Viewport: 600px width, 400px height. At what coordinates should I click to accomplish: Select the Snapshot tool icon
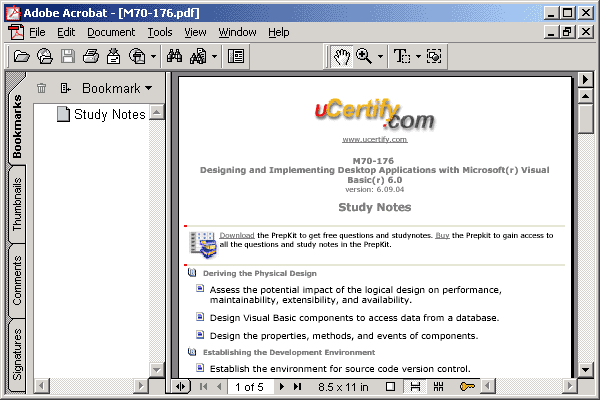click(x=434, y=57)
